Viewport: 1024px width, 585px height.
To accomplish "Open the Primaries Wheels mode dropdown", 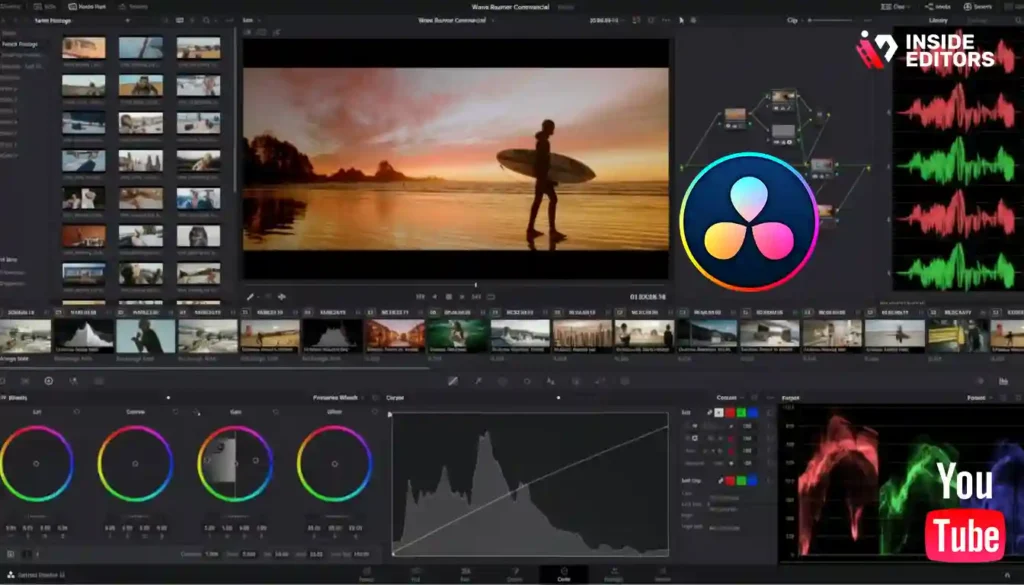I will pos(338,398).
